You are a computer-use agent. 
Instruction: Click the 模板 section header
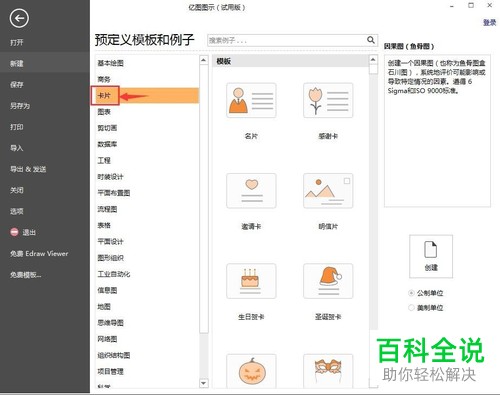[x=290, y=61]
